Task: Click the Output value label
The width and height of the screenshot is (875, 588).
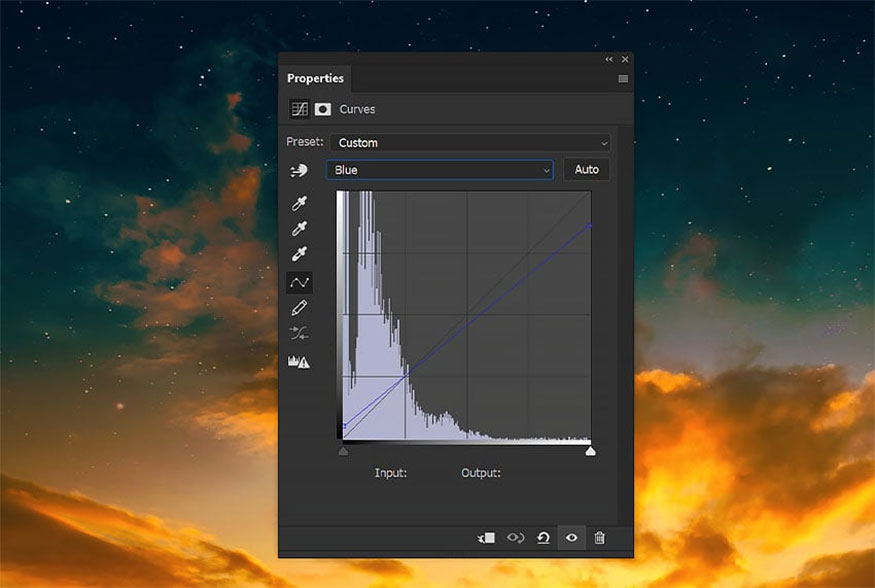Action: tap(481, 473)
